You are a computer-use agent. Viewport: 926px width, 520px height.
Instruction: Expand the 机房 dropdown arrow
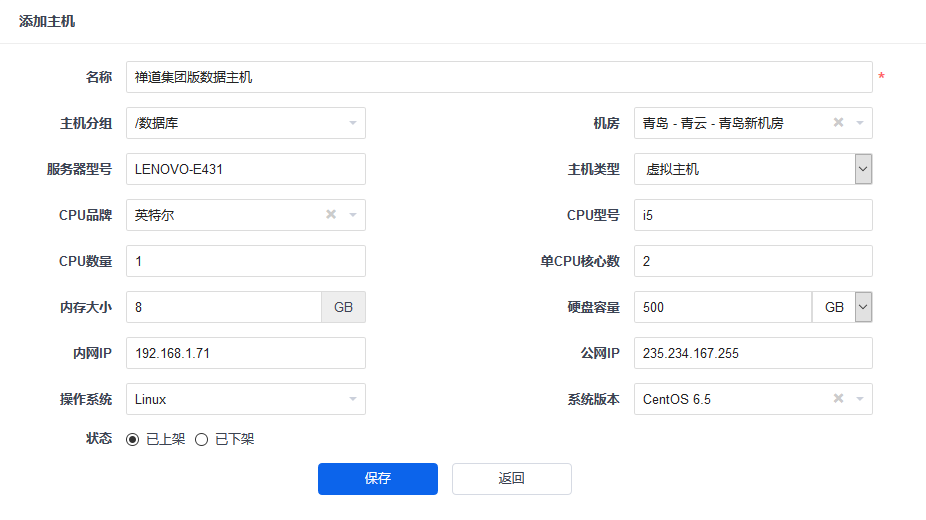coord(860,123)
